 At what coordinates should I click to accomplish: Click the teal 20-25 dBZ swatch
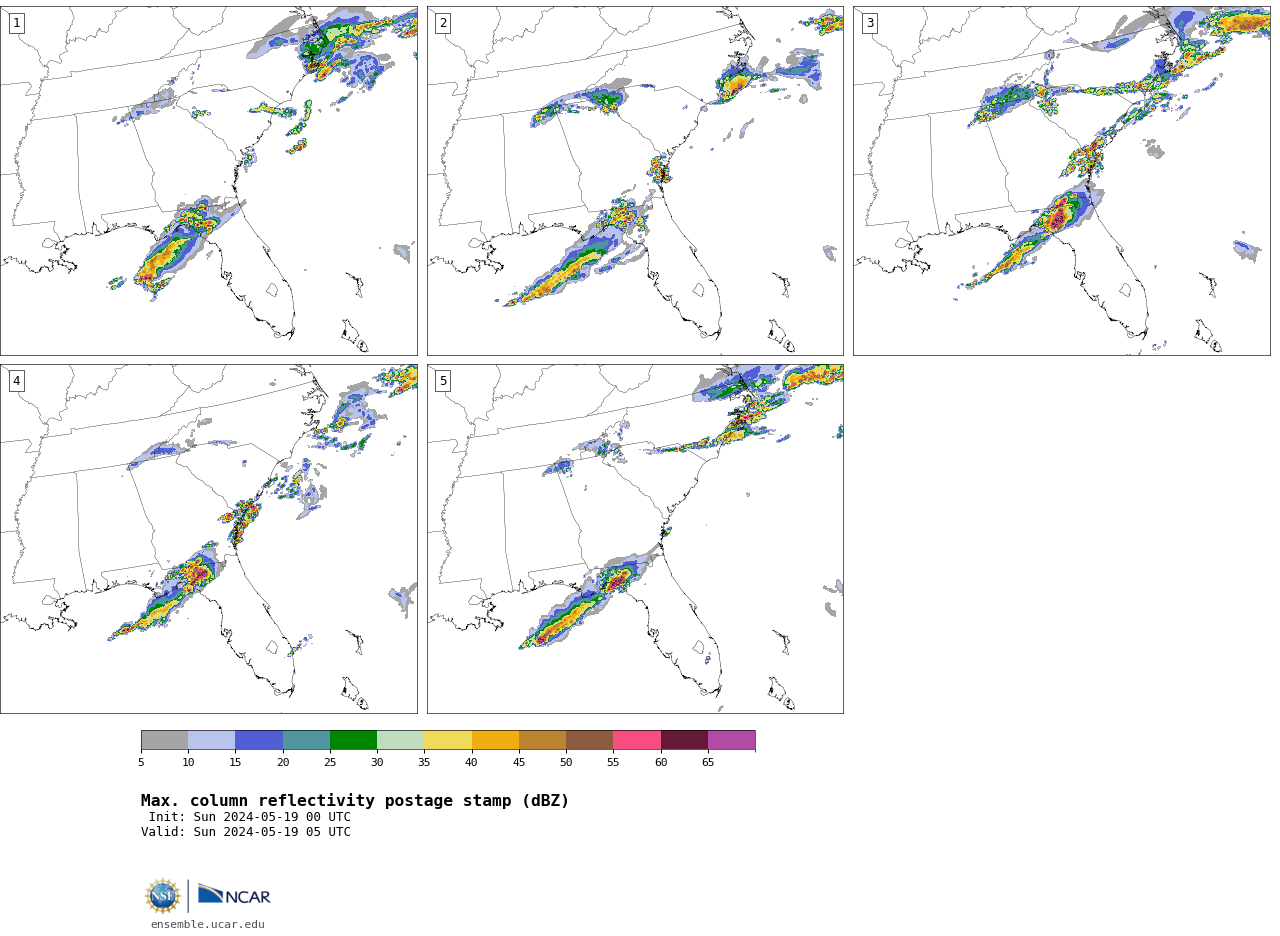pos(306,740)
